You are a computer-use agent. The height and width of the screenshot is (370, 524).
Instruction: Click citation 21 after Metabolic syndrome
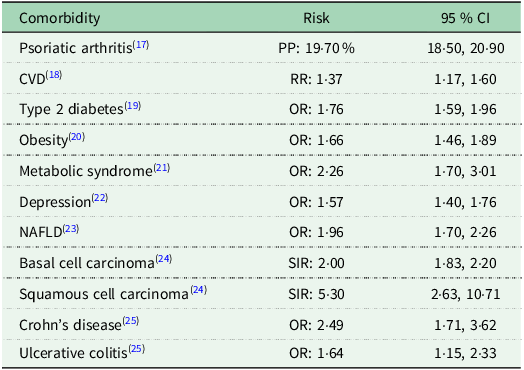click(162, 167)
